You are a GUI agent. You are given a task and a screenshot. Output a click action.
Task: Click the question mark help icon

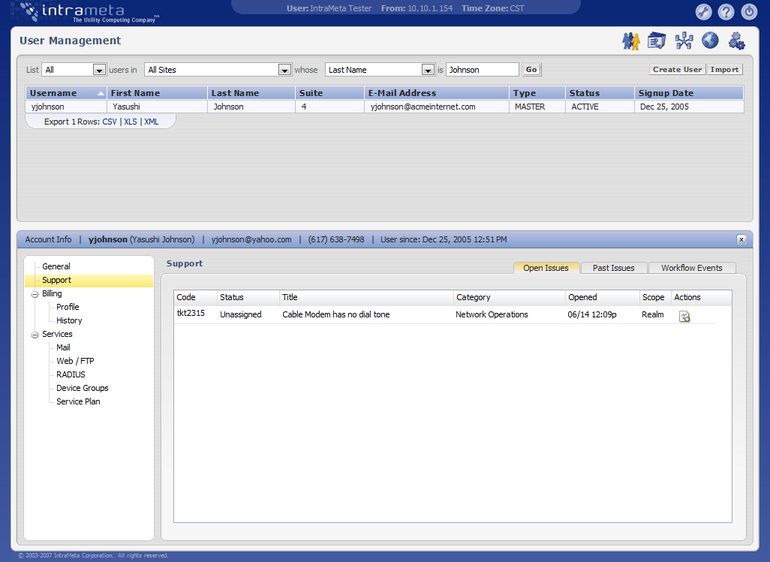[726, 12]
